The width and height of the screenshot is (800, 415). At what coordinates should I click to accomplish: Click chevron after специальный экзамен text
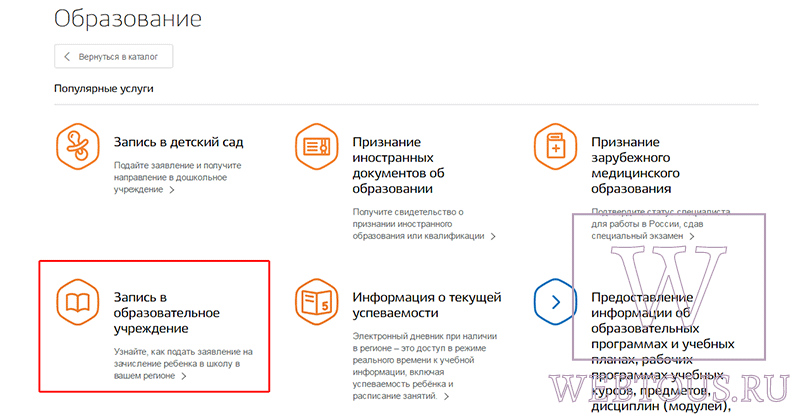click(692, 236)
